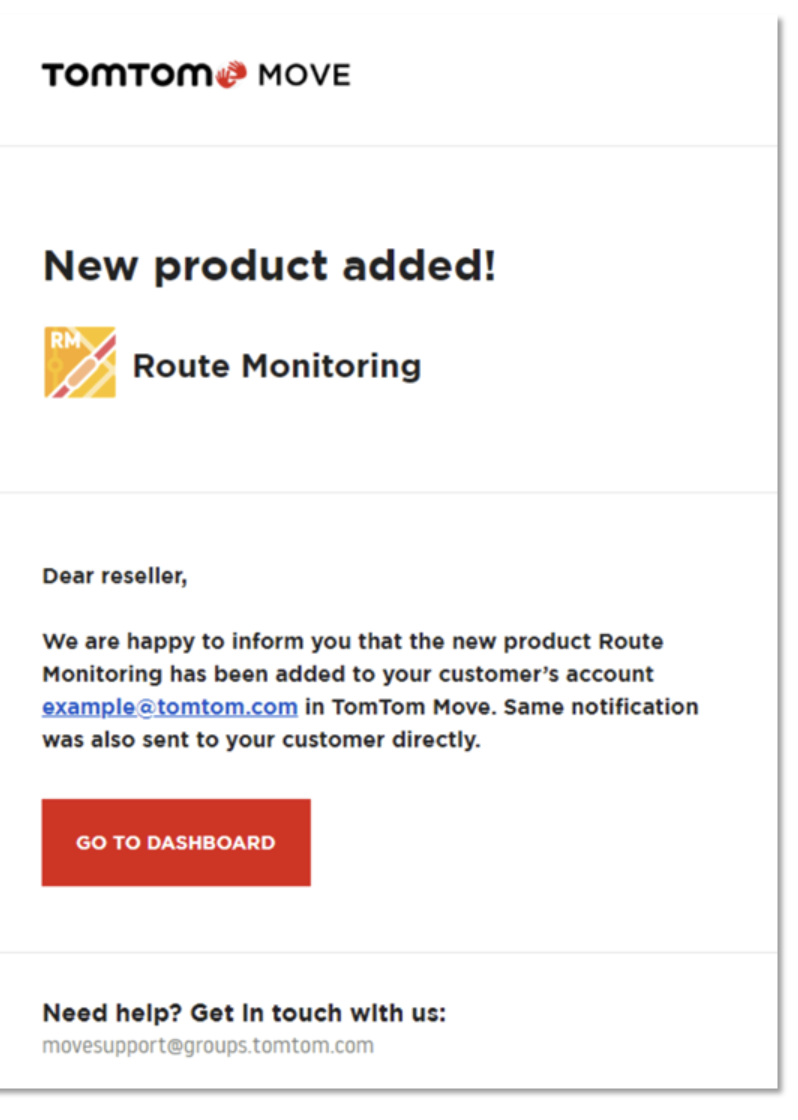Click the words 'New product' in heading
This screenshot has height=1120, width=798.
(186, 267)
